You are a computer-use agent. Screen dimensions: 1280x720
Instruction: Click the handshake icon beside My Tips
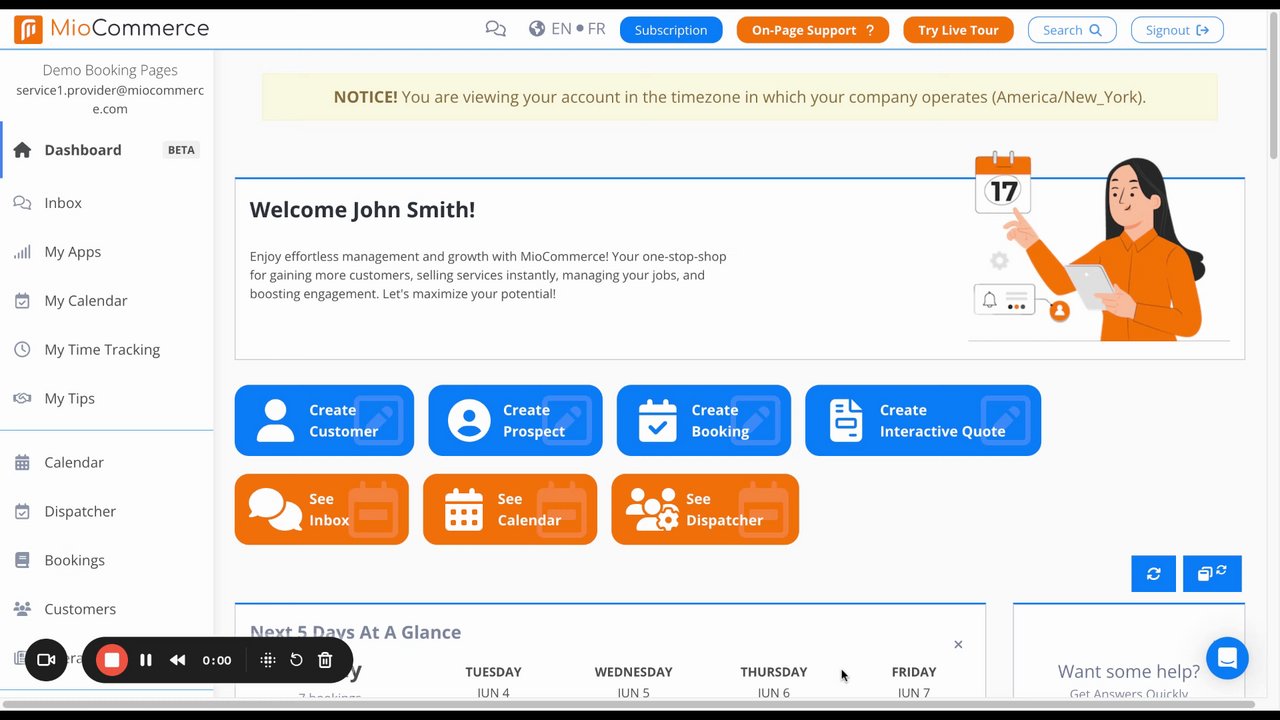click(22, 398)
